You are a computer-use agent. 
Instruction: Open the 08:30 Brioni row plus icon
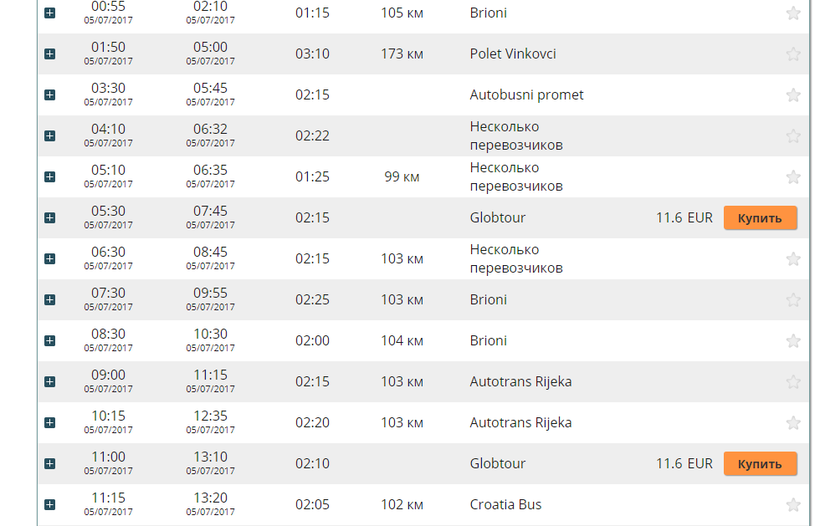50,341
